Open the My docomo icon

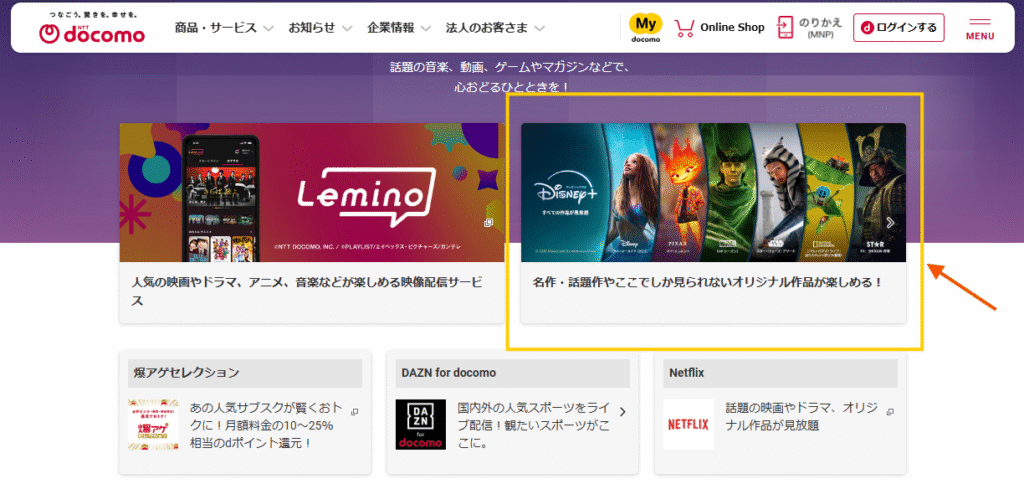(x=645, y=27)
